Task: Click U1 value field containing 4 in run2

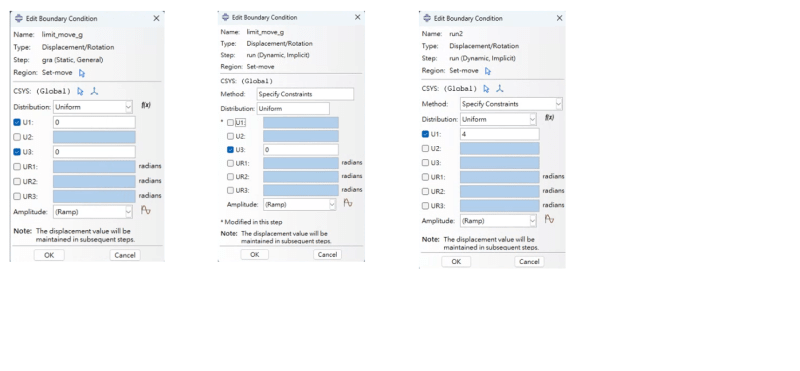Action: pyautogui.click(x=499, y=134)
